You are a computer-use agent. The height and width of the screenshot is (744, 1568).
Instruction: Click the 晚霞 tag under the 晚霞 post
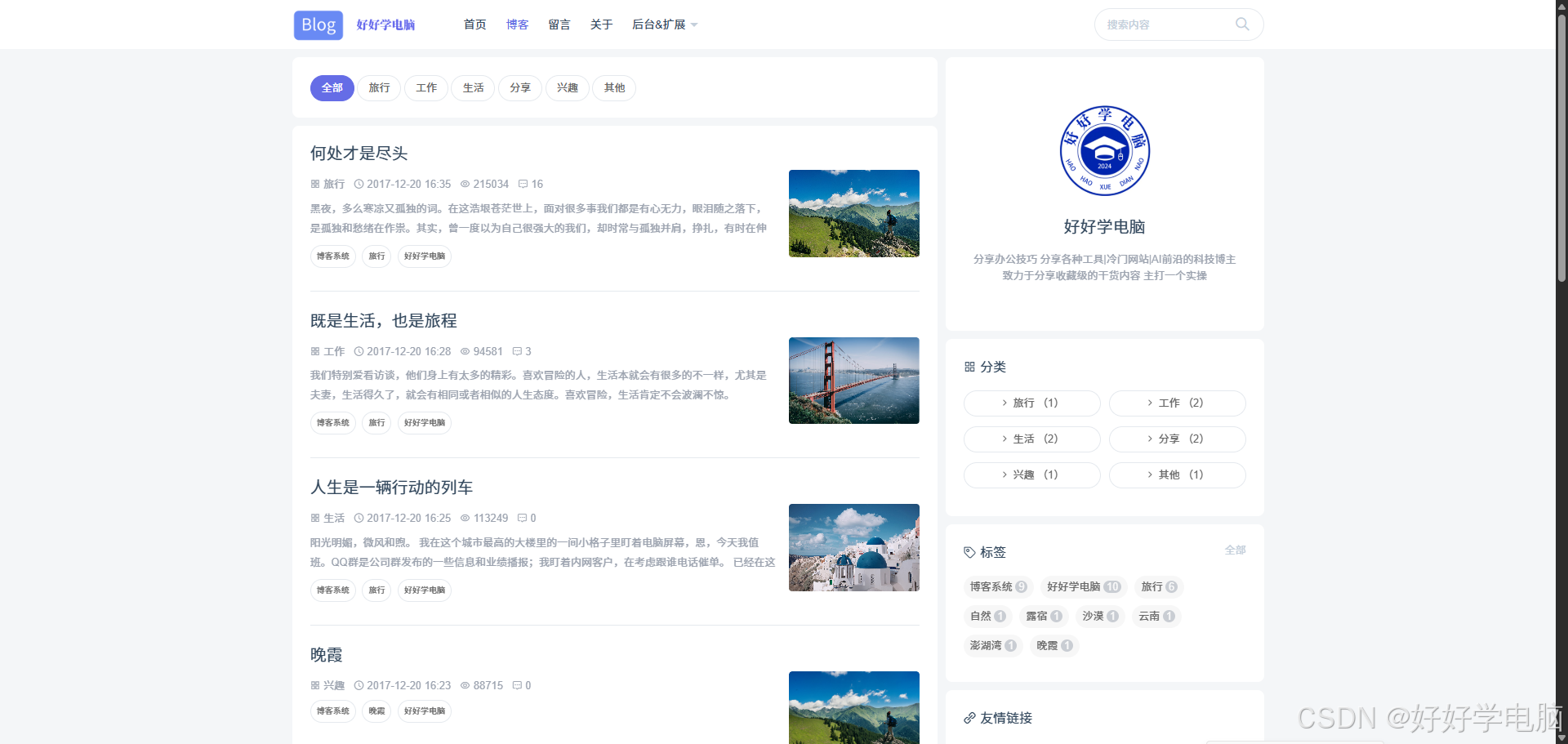(376, 711)
